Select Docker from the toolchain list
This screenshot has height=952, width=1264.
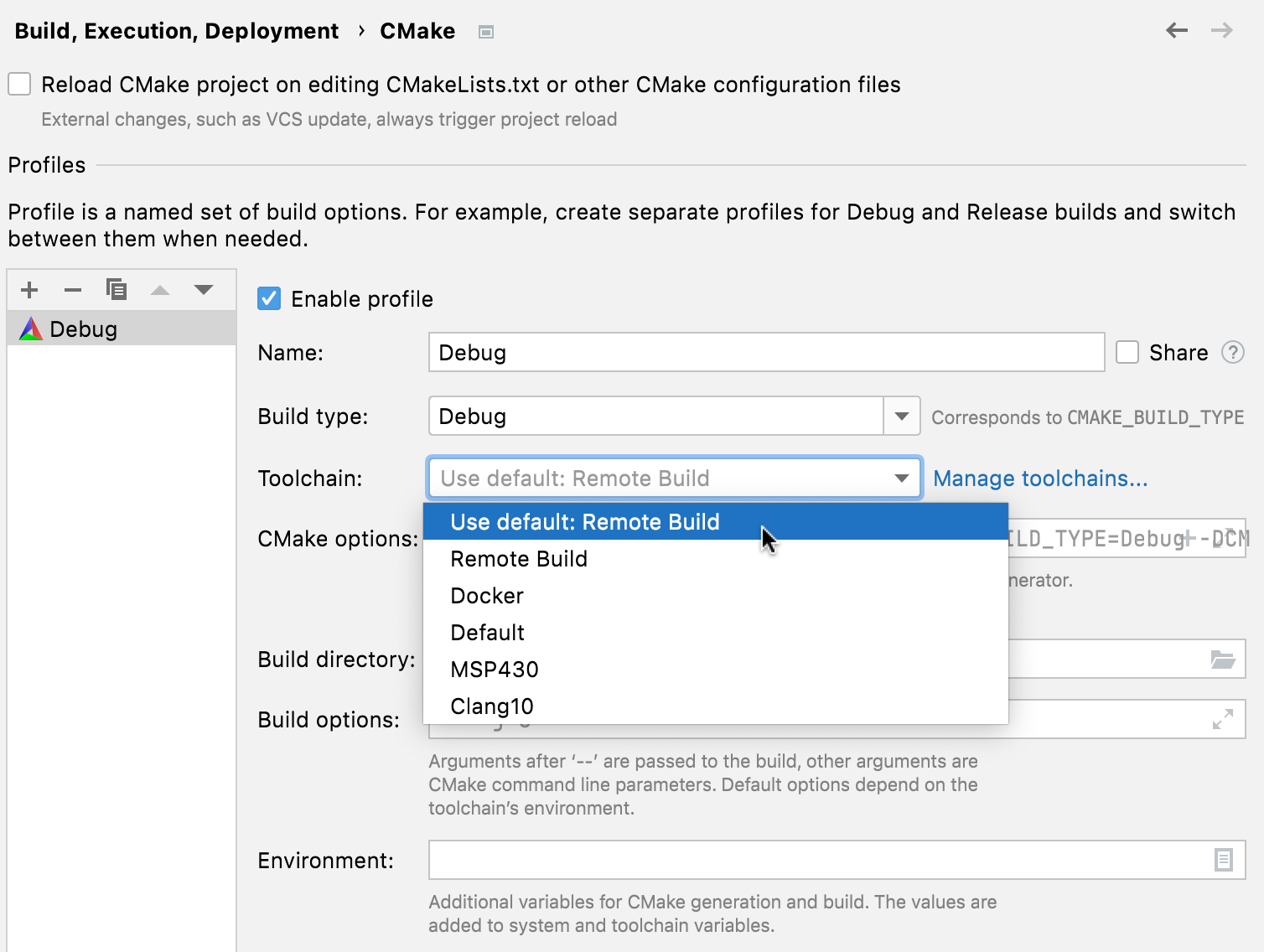487,595
